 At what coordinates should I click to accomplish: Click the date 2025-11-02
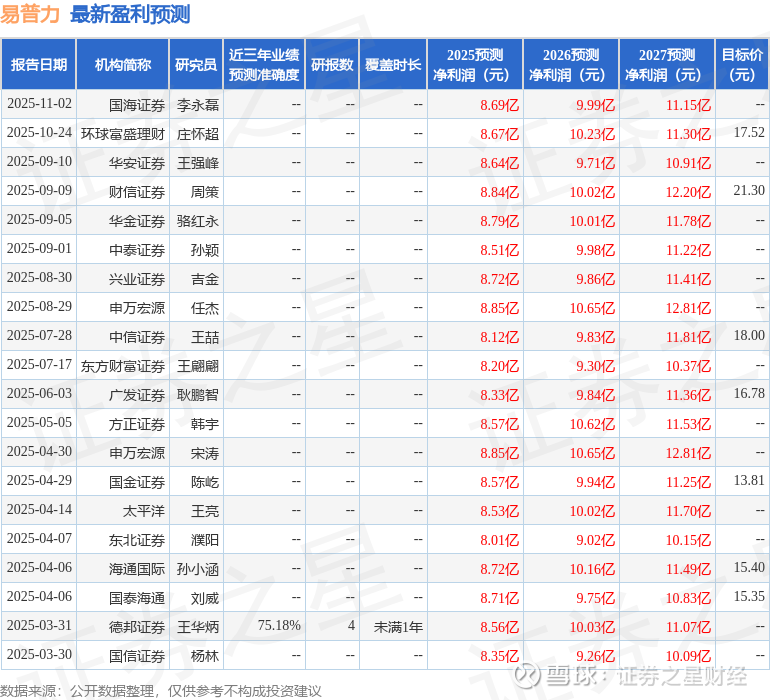tap(39, 104)
